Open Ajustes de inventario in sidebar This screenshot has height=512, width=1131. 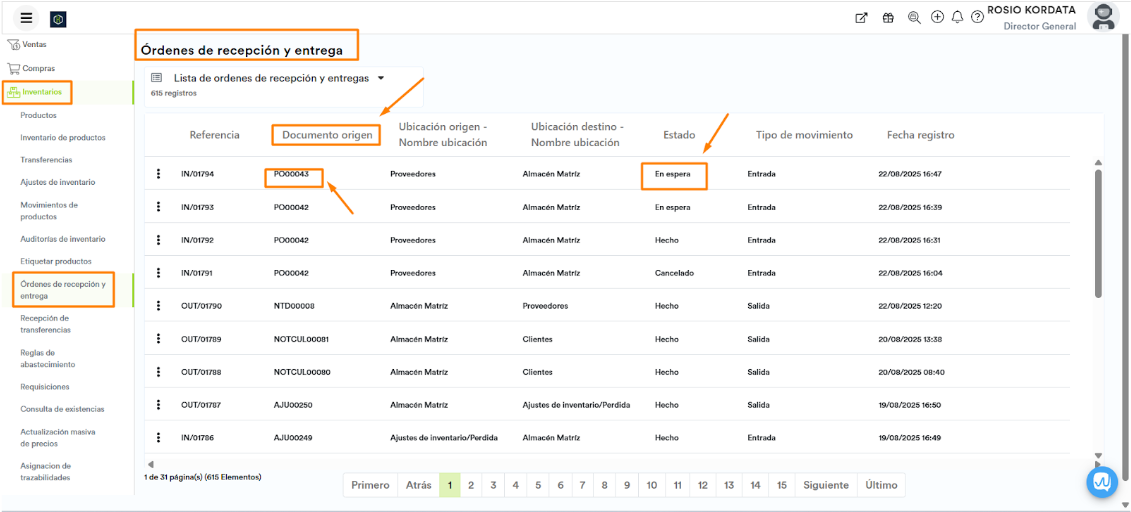coord(58,182)
